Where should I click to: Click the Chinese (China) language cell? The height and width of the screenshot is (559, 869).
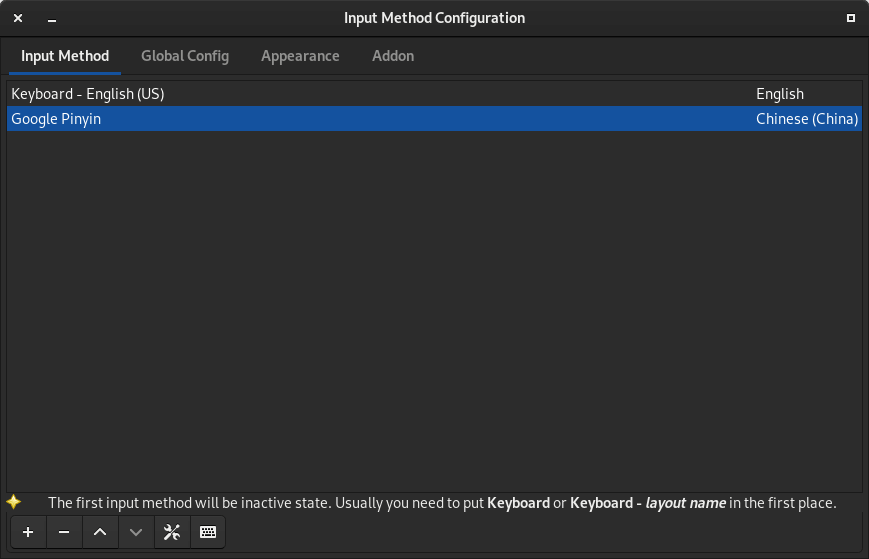807,119
